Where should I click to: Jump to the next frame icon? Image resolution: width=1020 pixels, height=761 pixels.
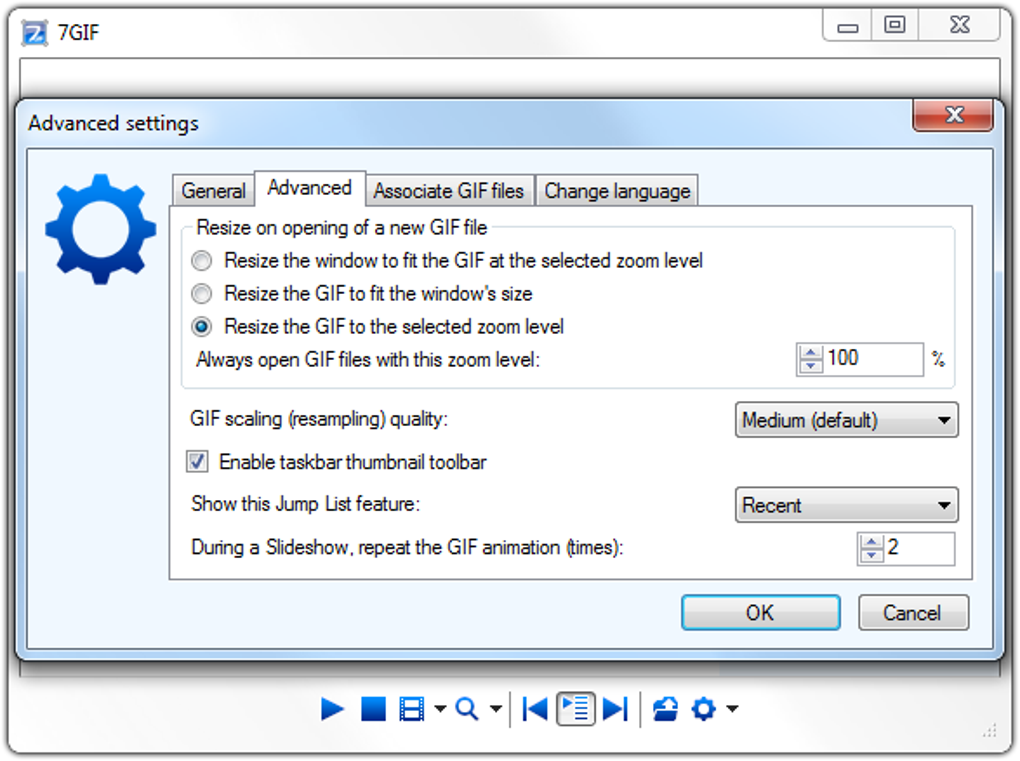click(x=616, y=708)
